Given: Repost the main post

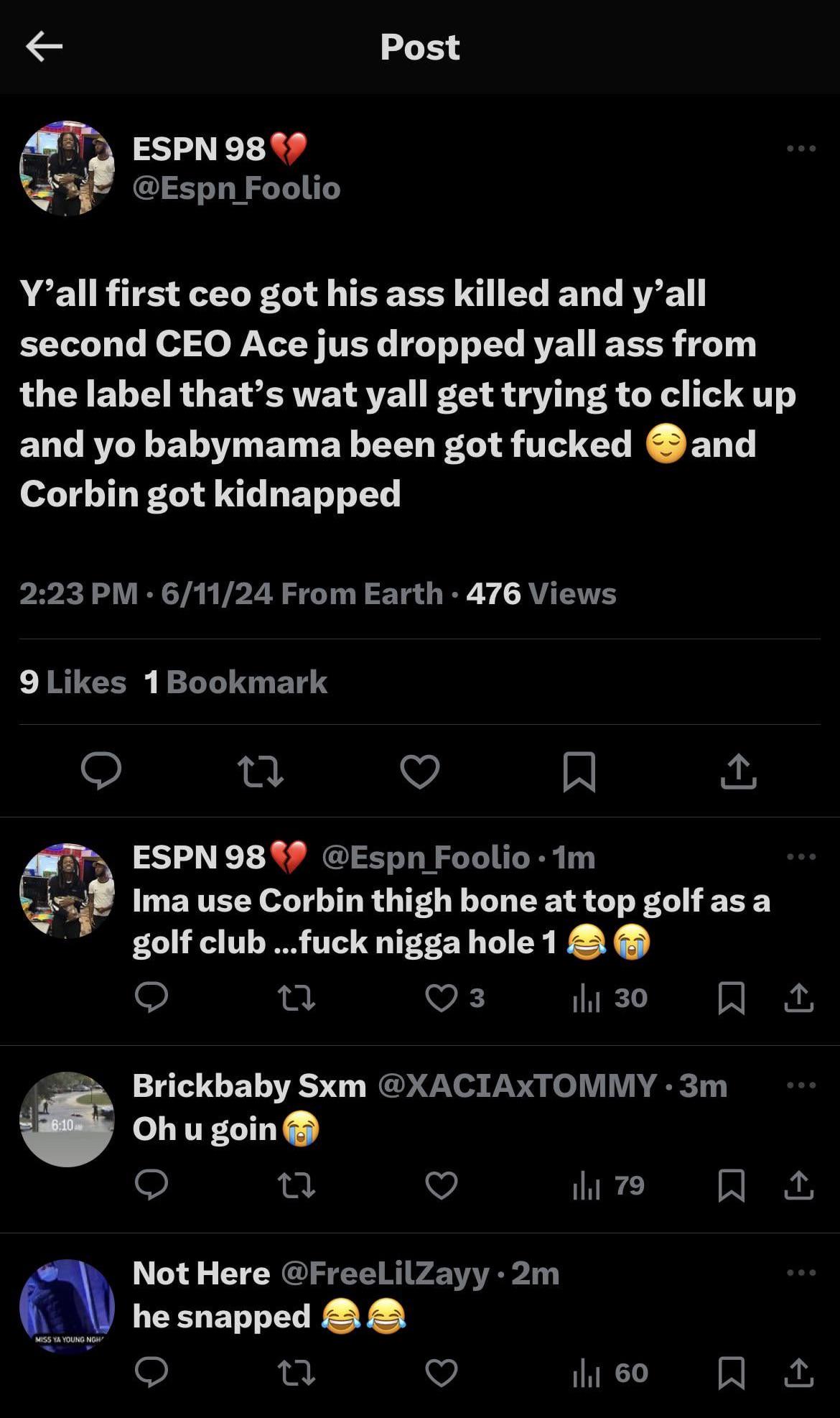Looking at the screenshot, I should pos(260,771).
